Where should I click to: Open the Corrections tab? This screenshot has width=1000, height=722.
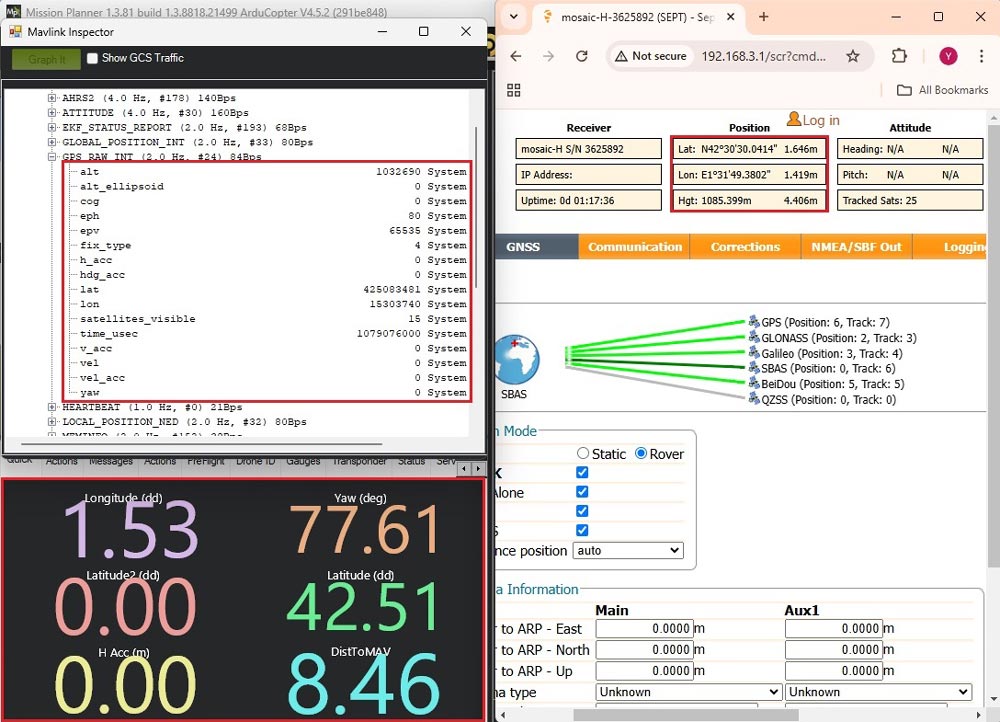click(x=745, y=247)
